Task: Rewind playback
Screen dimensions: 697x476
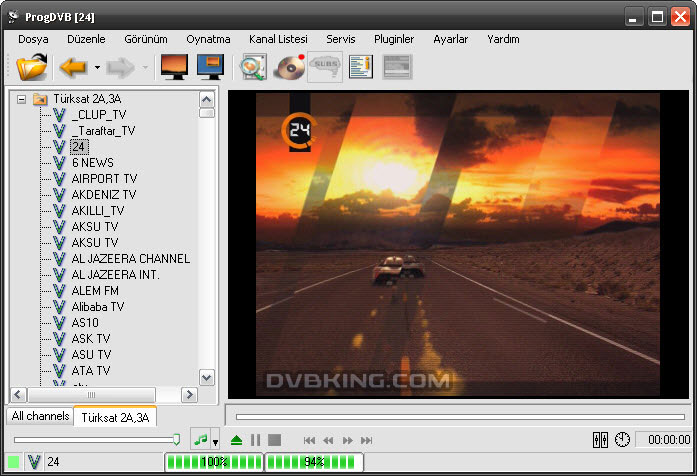Action: pyautogui.click(x=328, y=440)
